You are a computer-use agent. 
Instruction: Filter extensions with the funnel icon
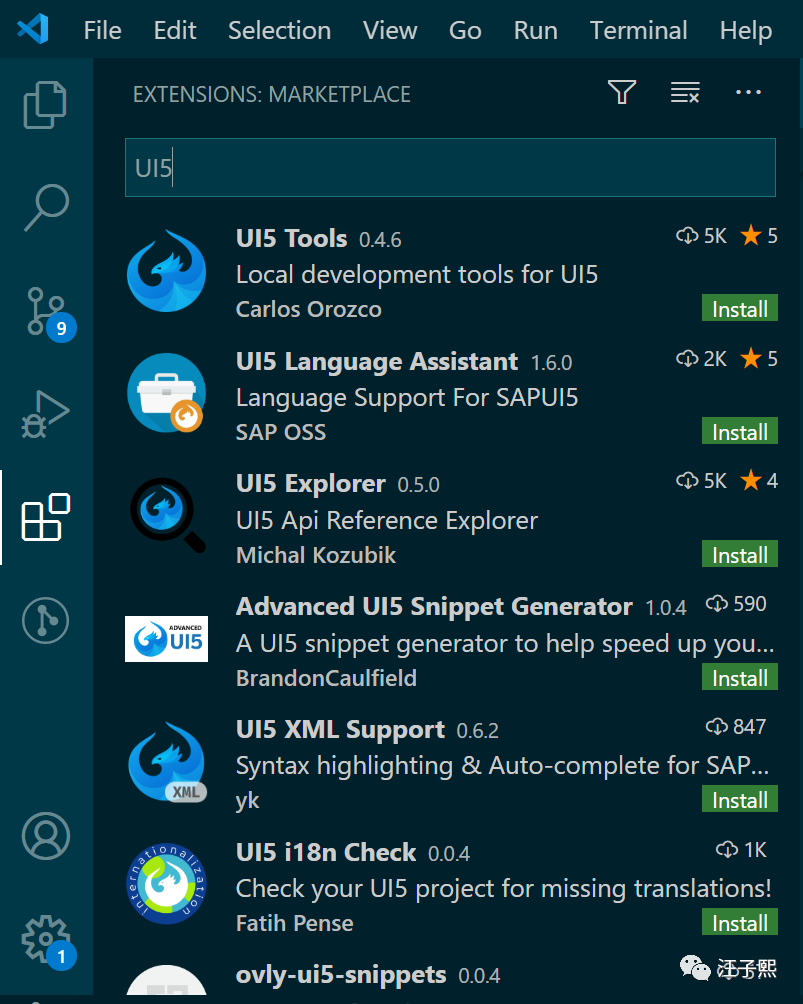pos(621,93)
